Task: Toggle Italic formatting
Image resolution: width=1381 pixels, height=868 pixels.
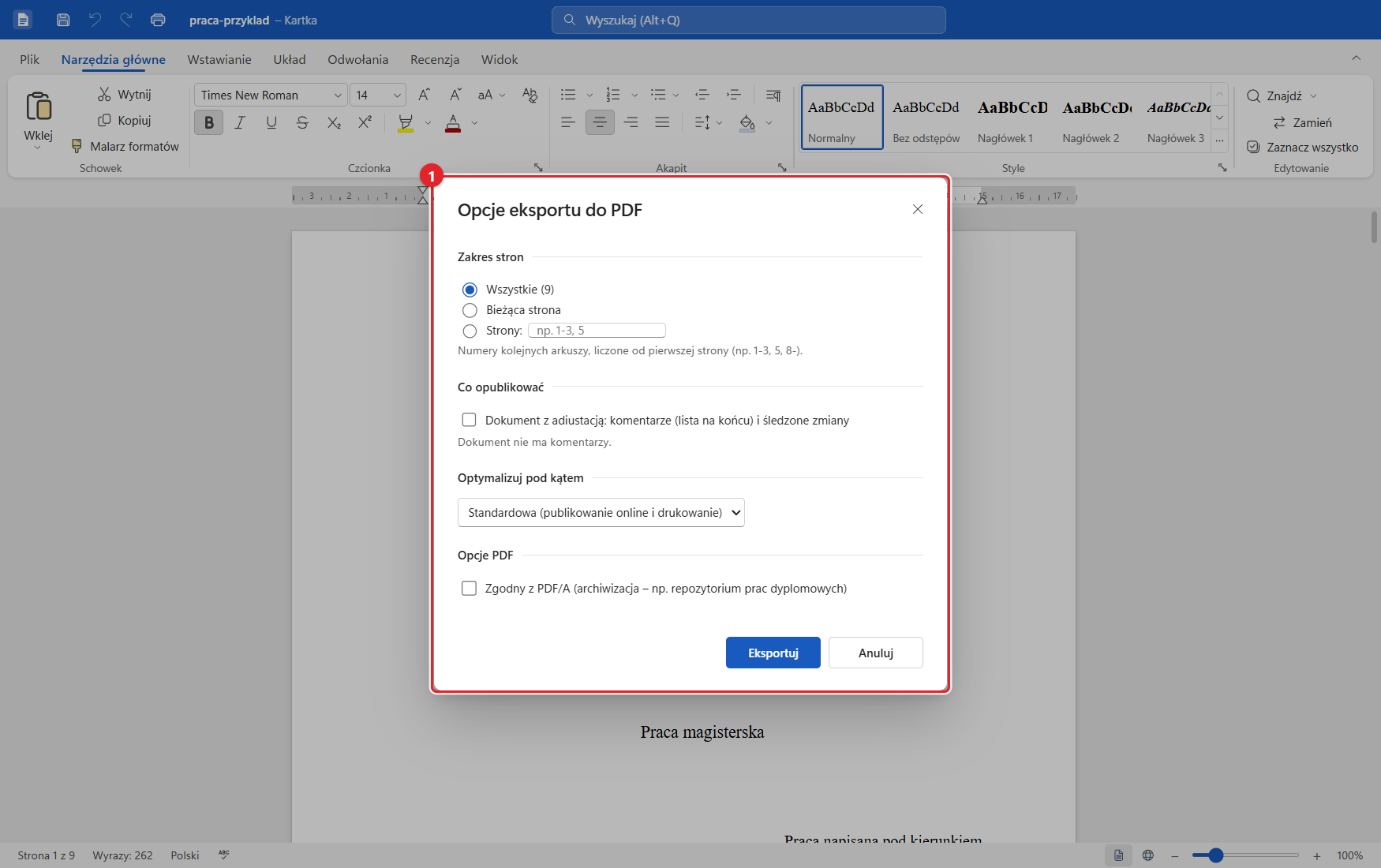Action: (x=240, y=122)
